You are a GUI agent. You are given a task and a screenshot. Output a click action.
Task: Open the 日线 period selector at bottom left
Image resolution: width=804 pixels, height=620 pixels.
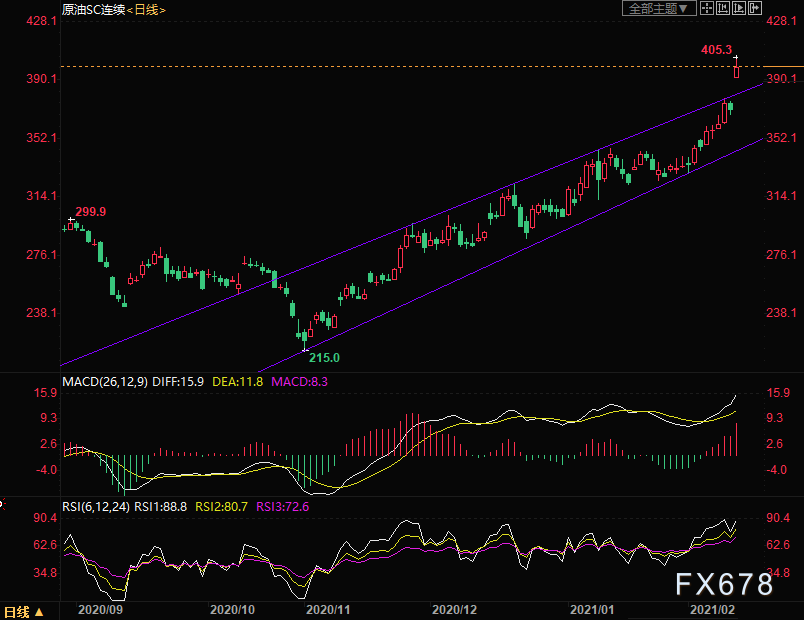[x=24, y=612]
